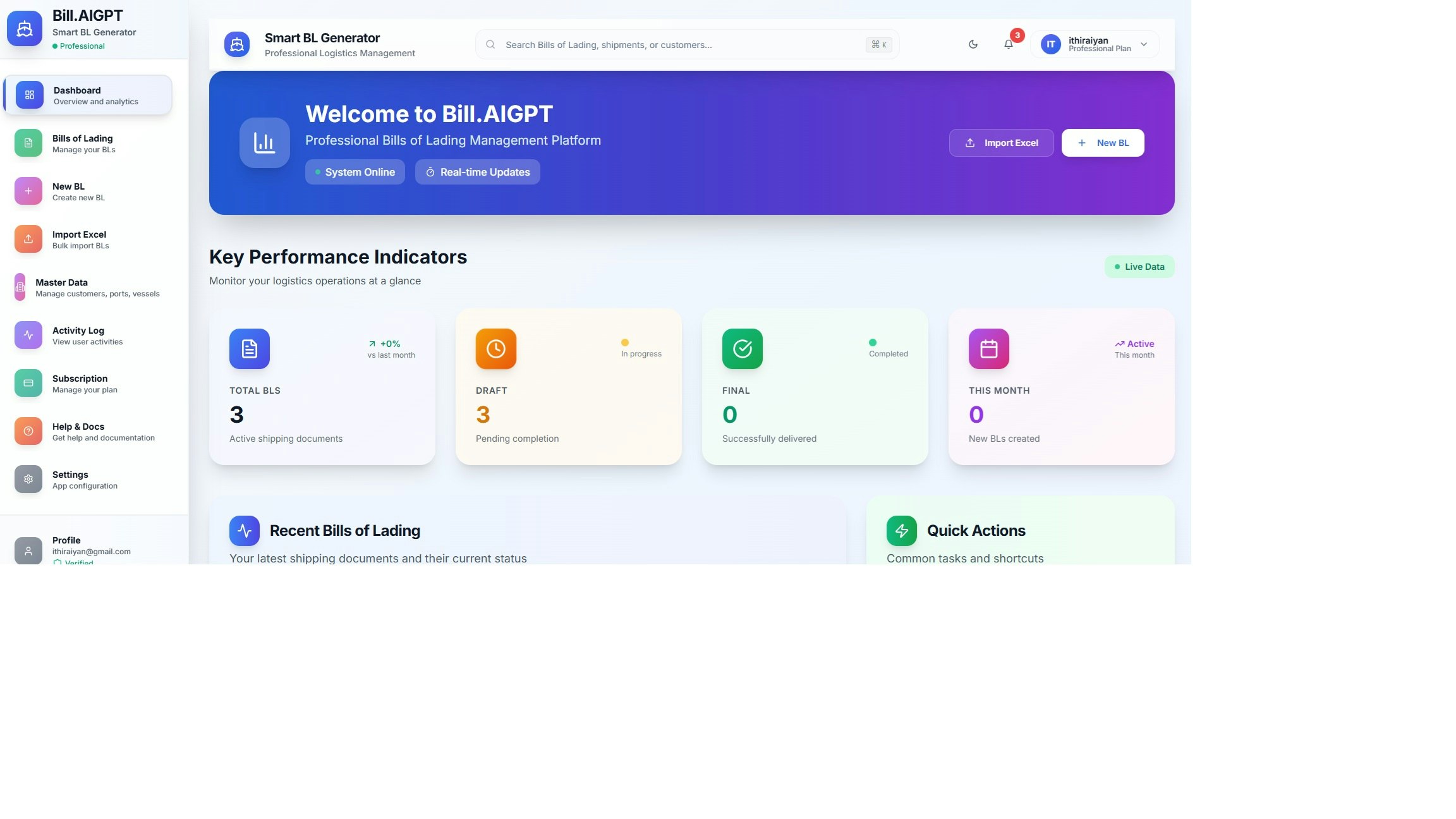
Task: Select the Bills of Lading sidebar icon
Action: [28, 142]
